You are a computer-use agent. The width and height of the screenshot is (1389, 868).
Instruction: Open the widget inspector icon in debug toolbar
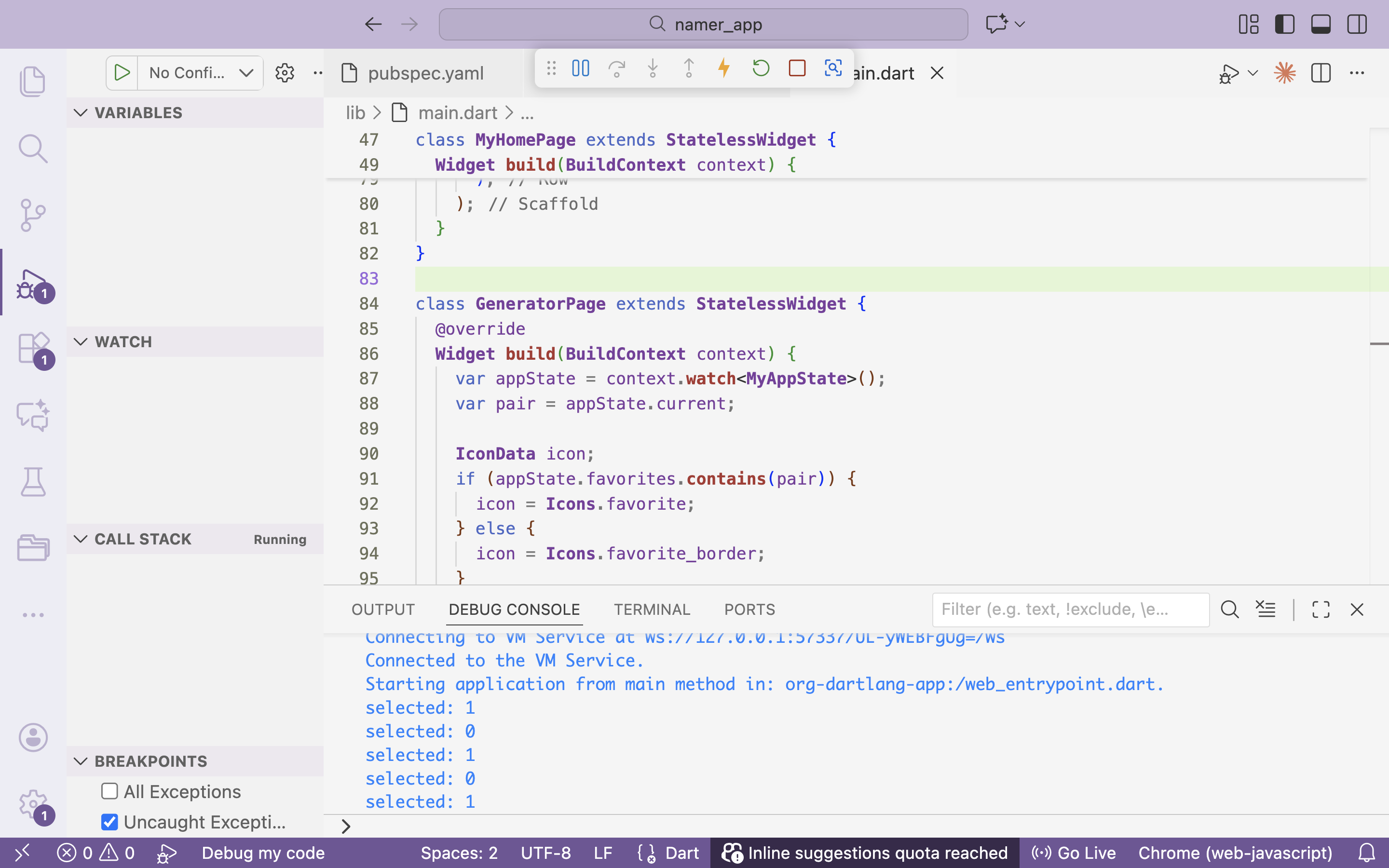click(833, 69)
